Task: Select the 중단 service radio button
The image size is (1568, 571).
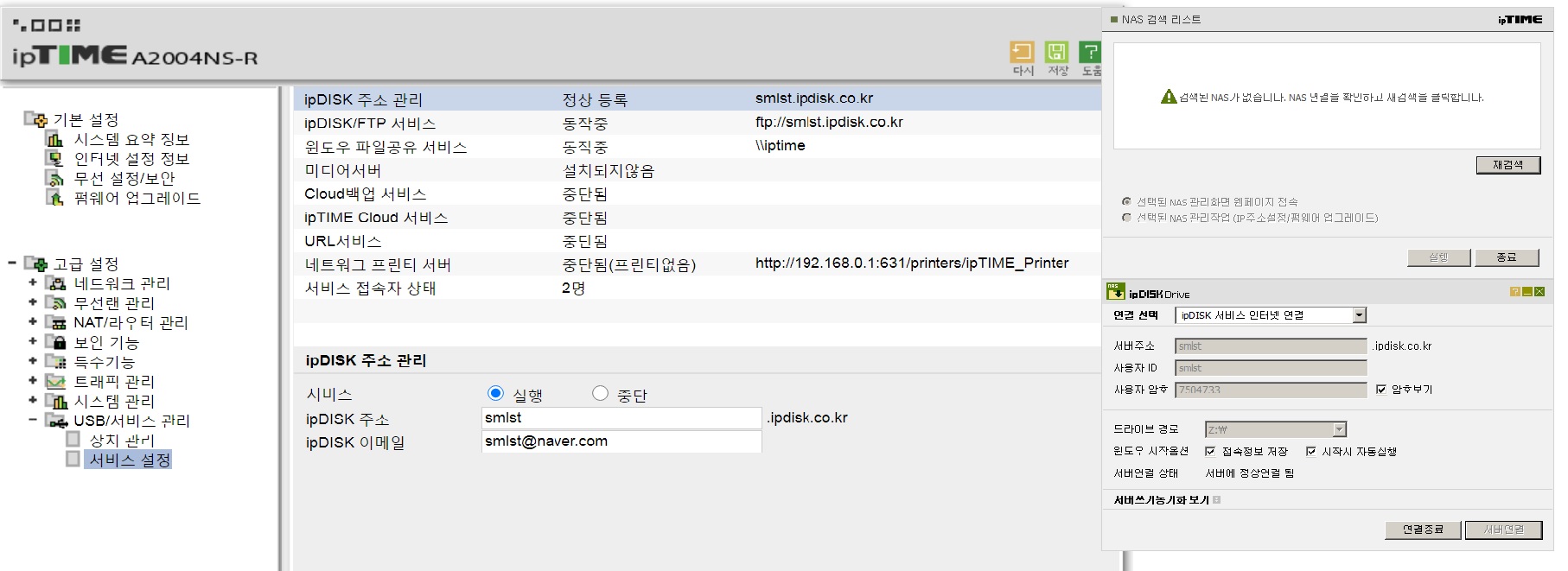Action: [x=600, y=393]
